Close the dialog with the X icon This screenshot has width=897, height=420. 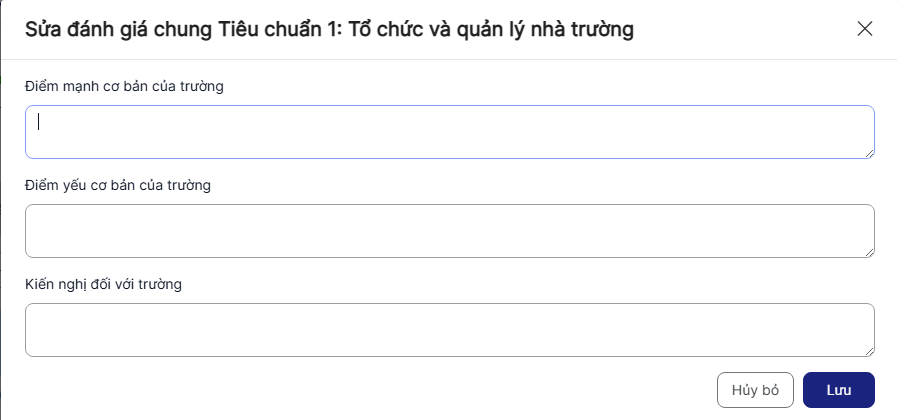tap(865, 29)
